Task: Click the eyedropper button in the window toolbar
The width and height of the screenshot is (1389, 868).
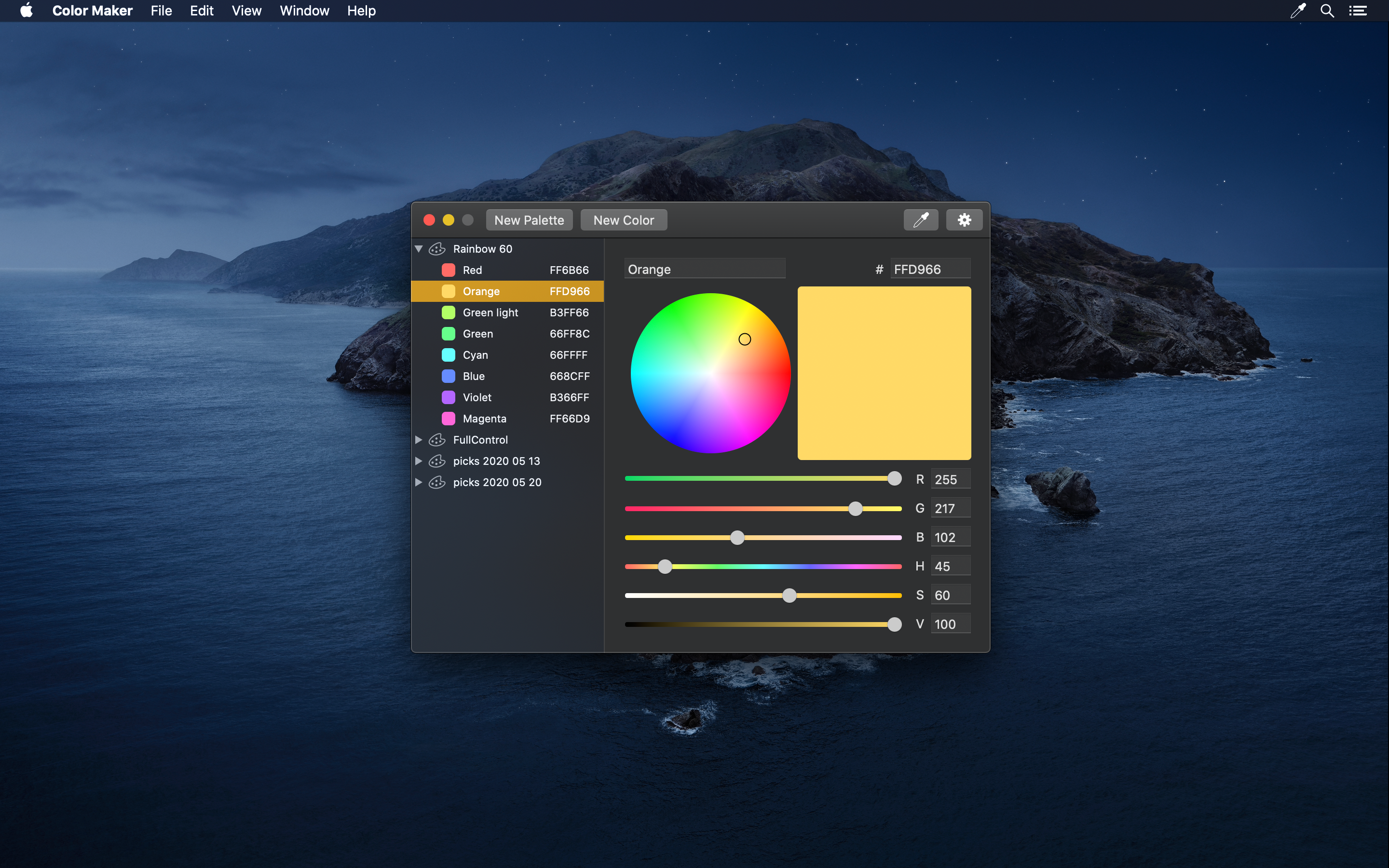Action: click(x=921, y=220)
